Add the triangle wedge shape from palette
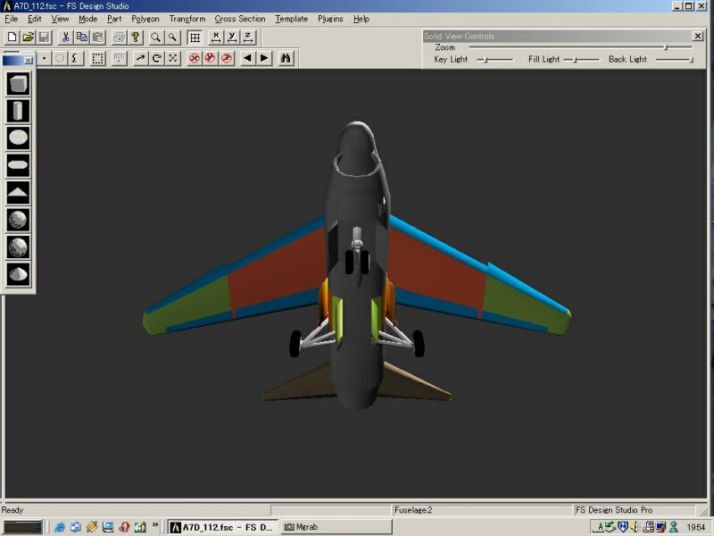The image size is (714, 536). [x=18, y=193]
